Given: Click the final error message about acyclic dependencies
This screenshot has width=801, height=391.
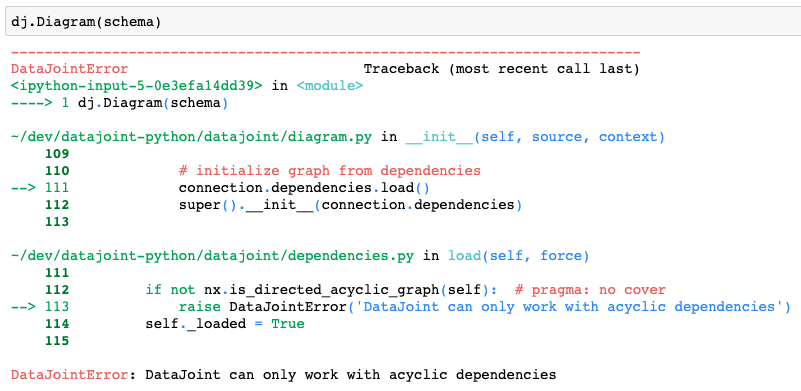Looking at the screenshot, I should (x=284, y=375).
